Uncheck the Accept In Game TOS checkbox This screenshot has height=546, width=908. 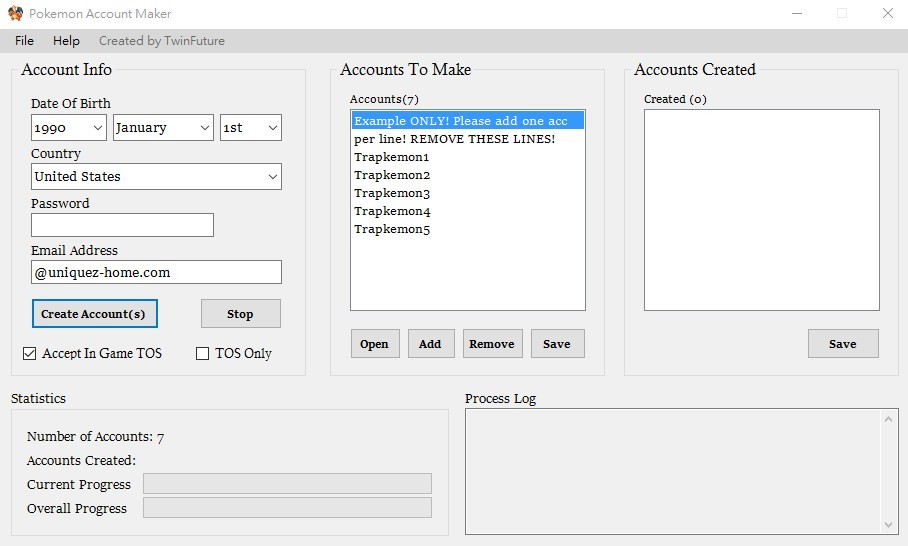30,354
